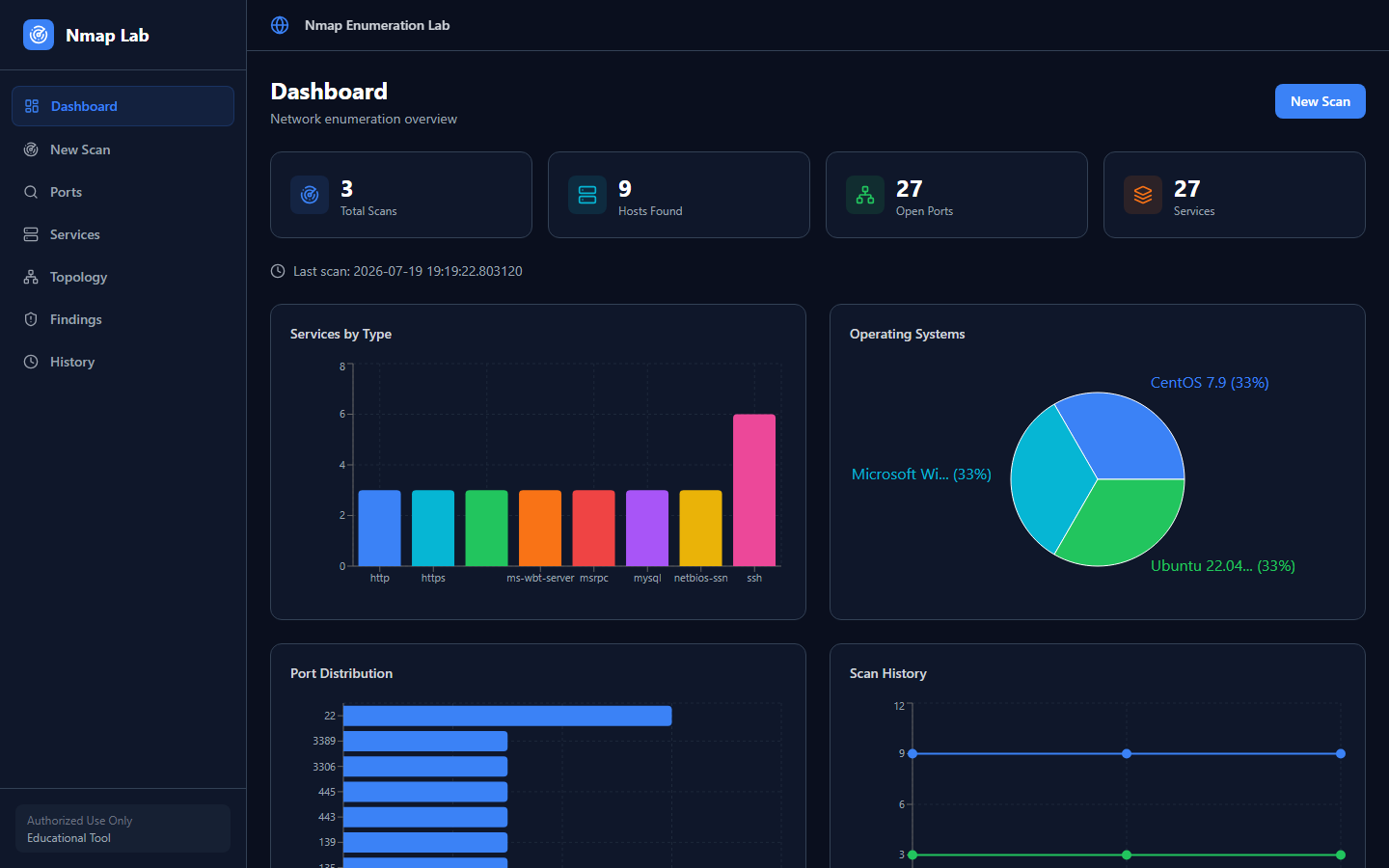Click the Services by Type heading

tap(340, 334)
